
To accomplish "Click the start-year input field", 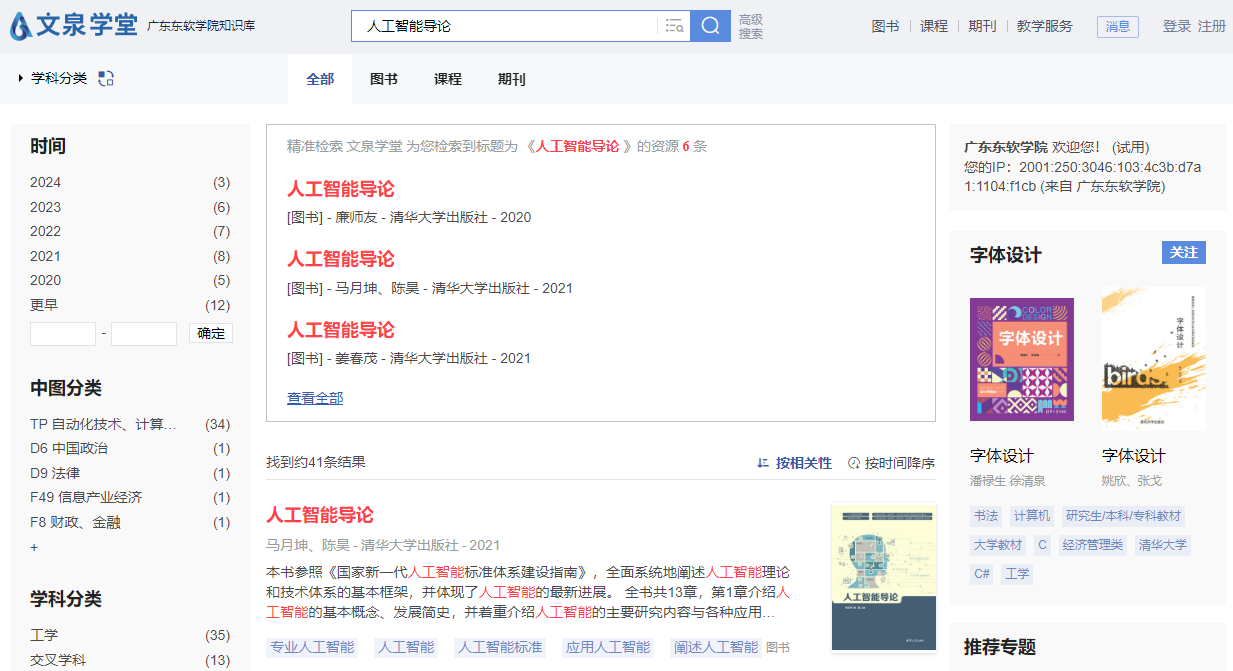I will (x=62, y=334).
